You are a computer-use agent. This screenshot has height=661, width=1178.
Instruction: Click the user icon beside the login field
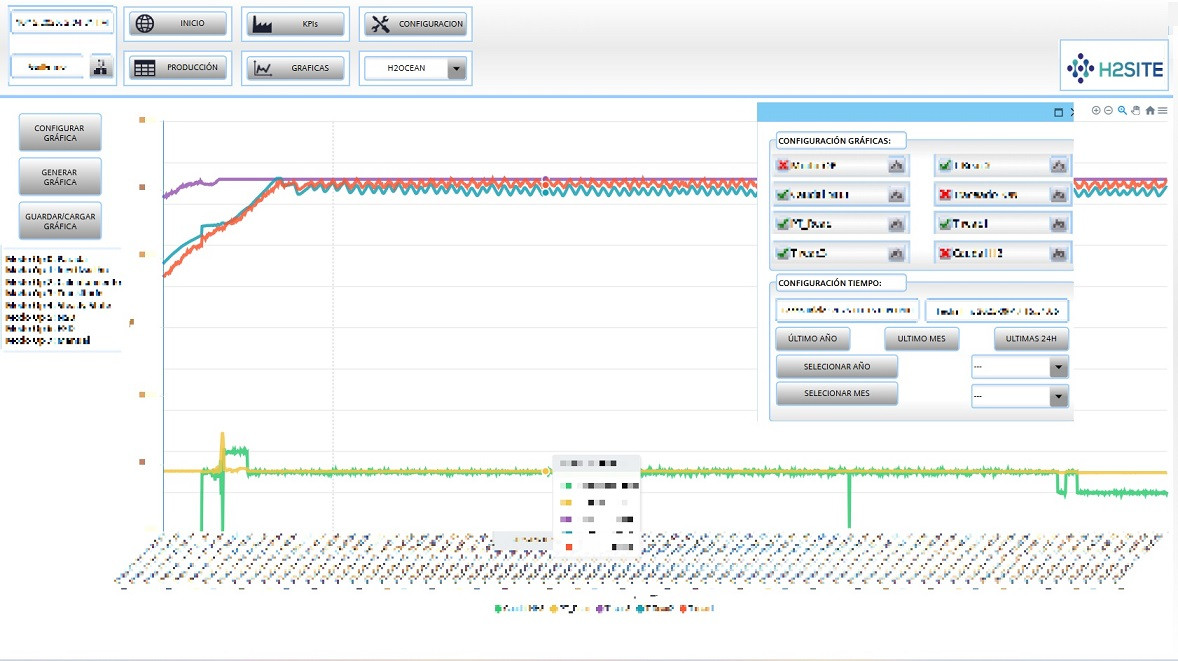(x=102, y=67)
